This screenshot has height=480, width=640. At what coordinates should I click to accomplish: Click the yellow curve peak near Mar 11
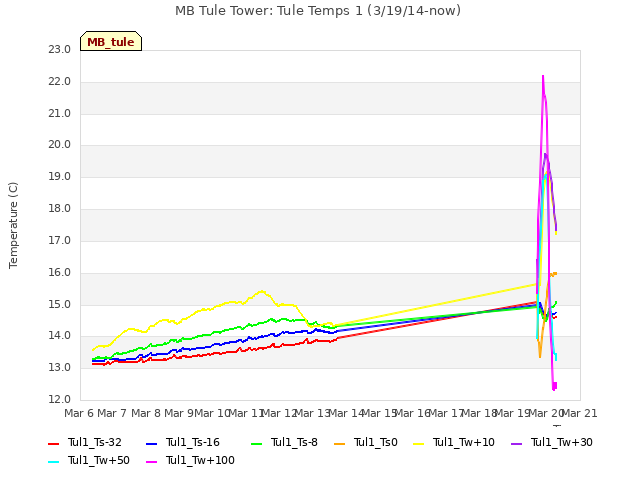(262, 291)
